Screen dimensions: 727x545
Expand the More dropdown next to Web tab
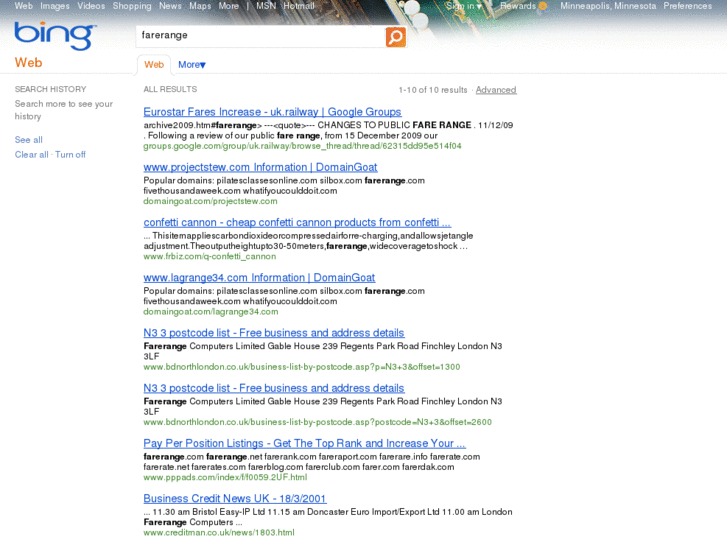point(191,64)
